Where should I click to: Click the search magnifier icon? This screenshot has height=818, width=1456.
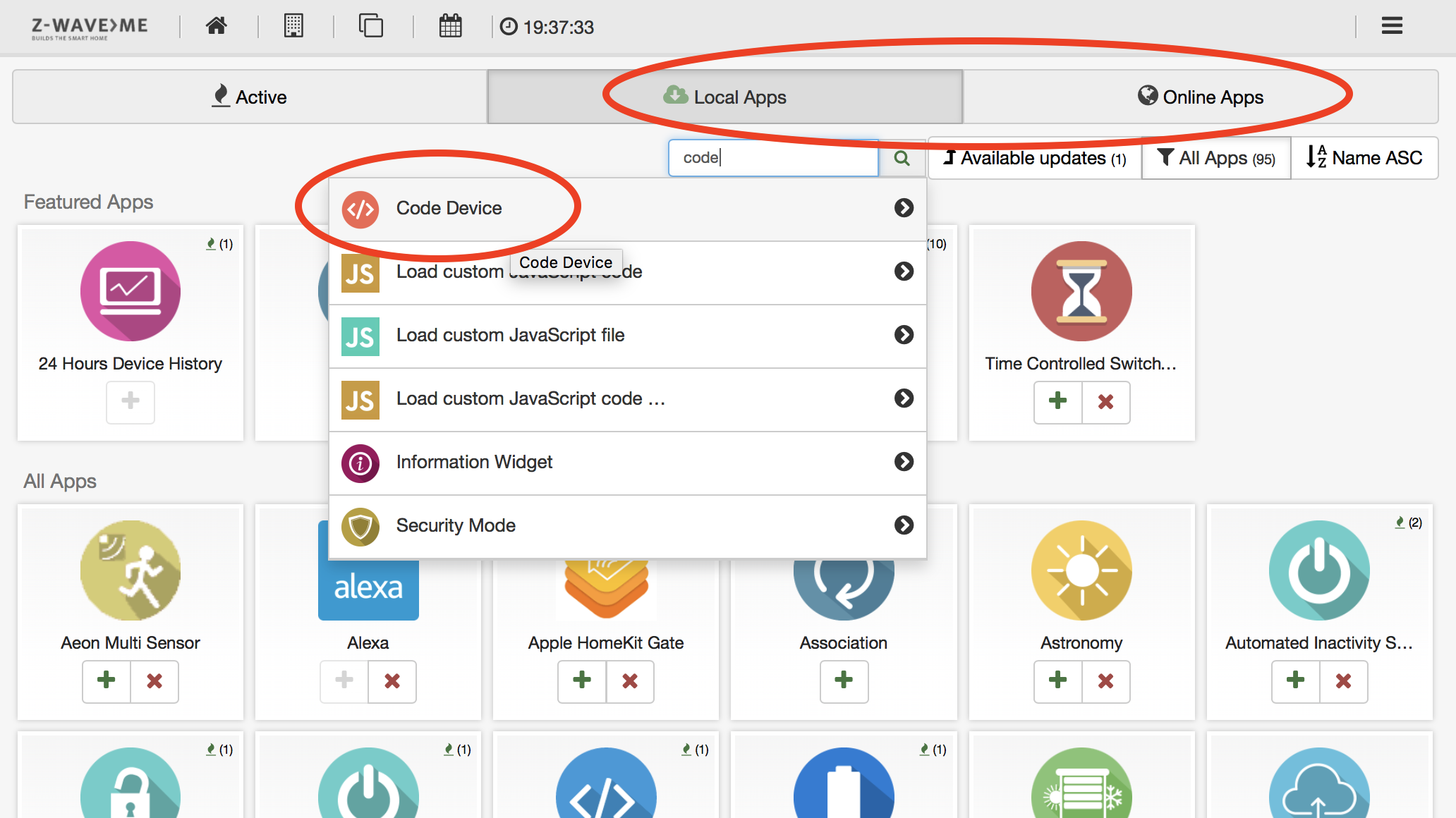[902, 158]
